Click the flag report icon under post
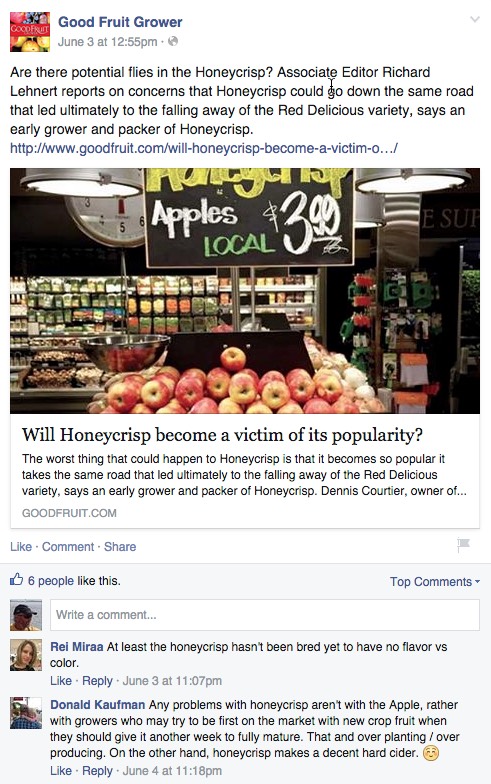The height and width of the screenshot is (784, 491). point(464,545)
